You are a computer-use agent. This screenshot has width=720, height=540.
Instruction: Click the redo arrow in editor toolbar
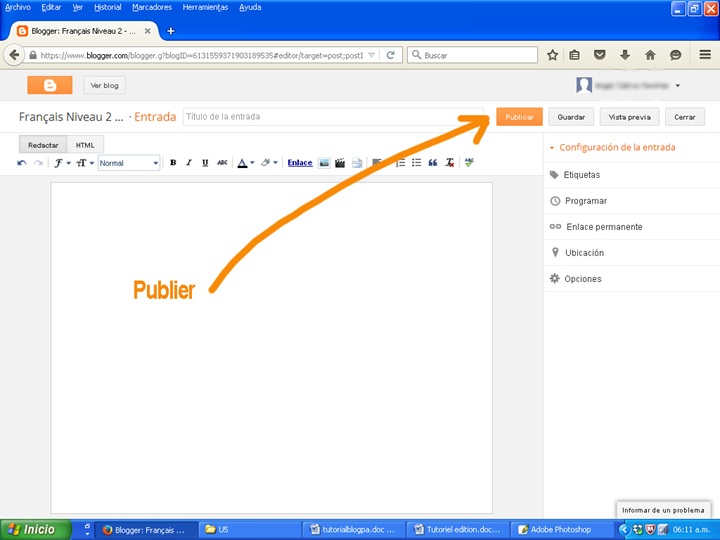coord(39,163)
